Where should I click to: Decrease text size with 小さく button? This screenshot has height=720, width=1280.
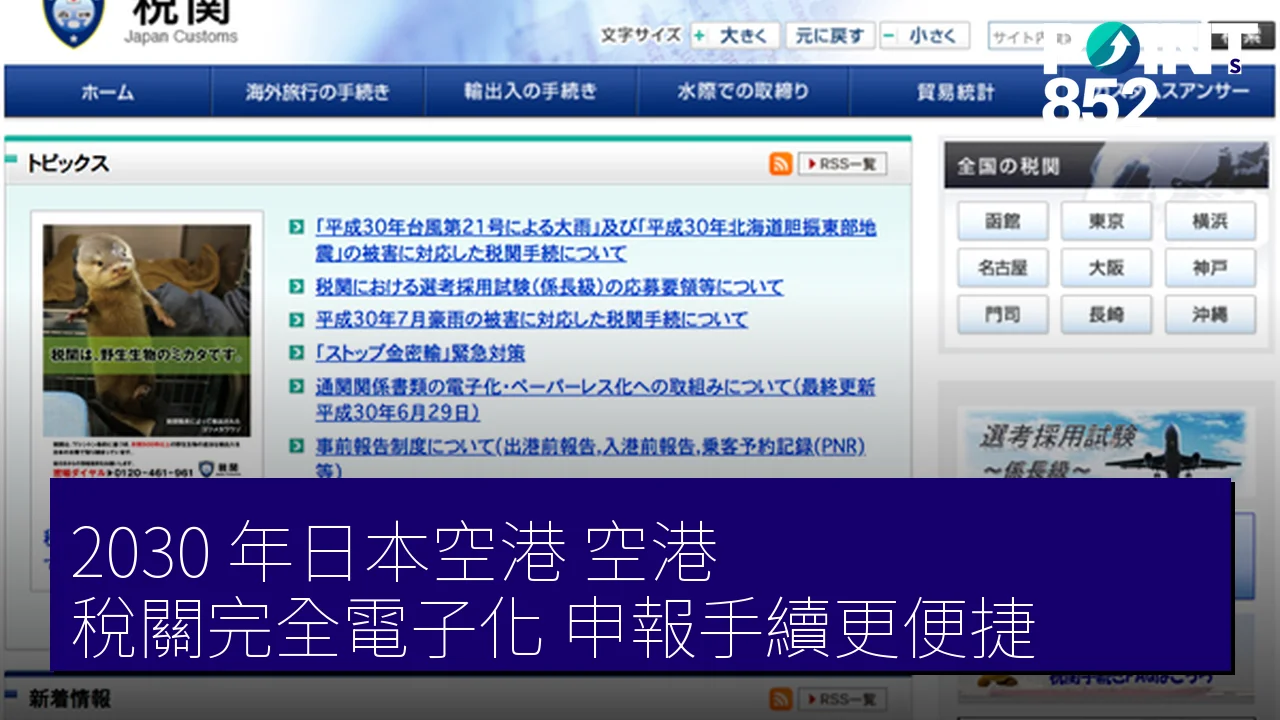tap(924, 36)
